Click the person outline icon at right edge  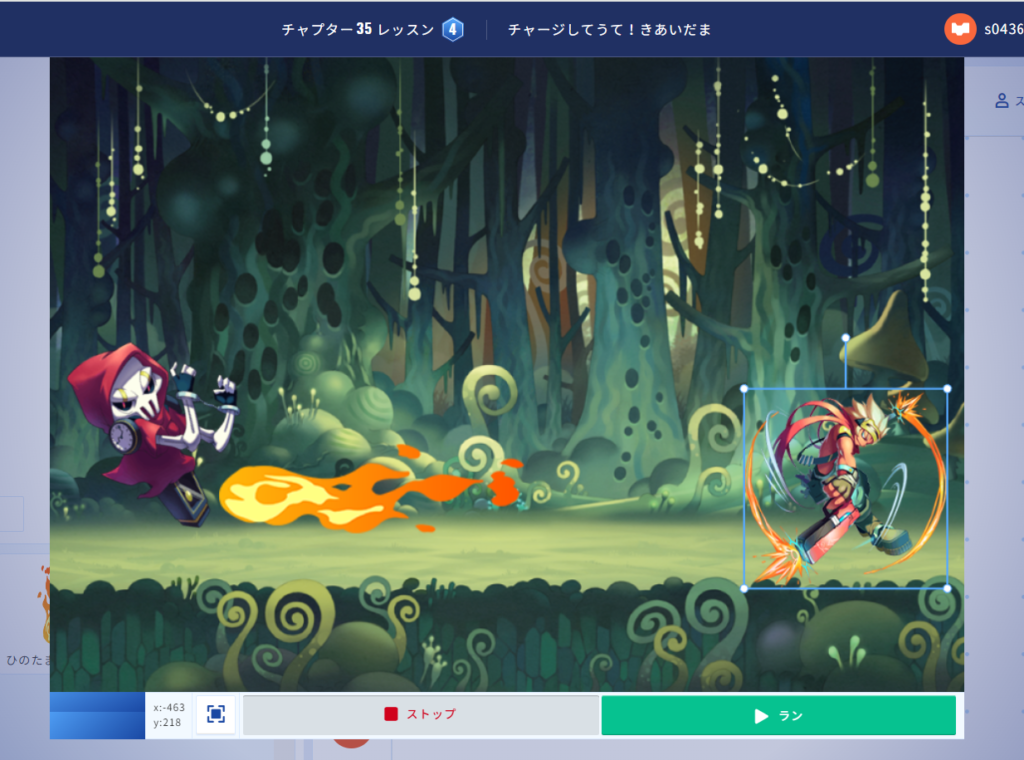point(1002,101)
